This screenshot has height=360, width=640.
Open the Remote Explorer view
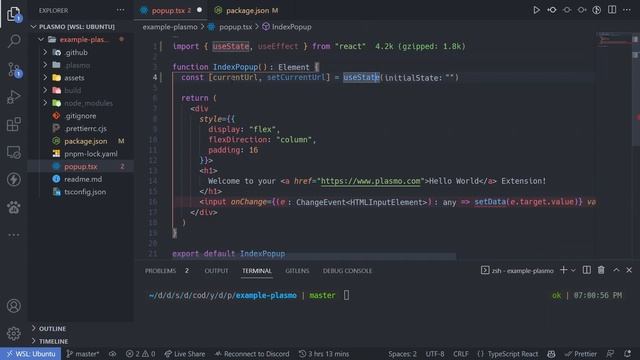[13, 152]
